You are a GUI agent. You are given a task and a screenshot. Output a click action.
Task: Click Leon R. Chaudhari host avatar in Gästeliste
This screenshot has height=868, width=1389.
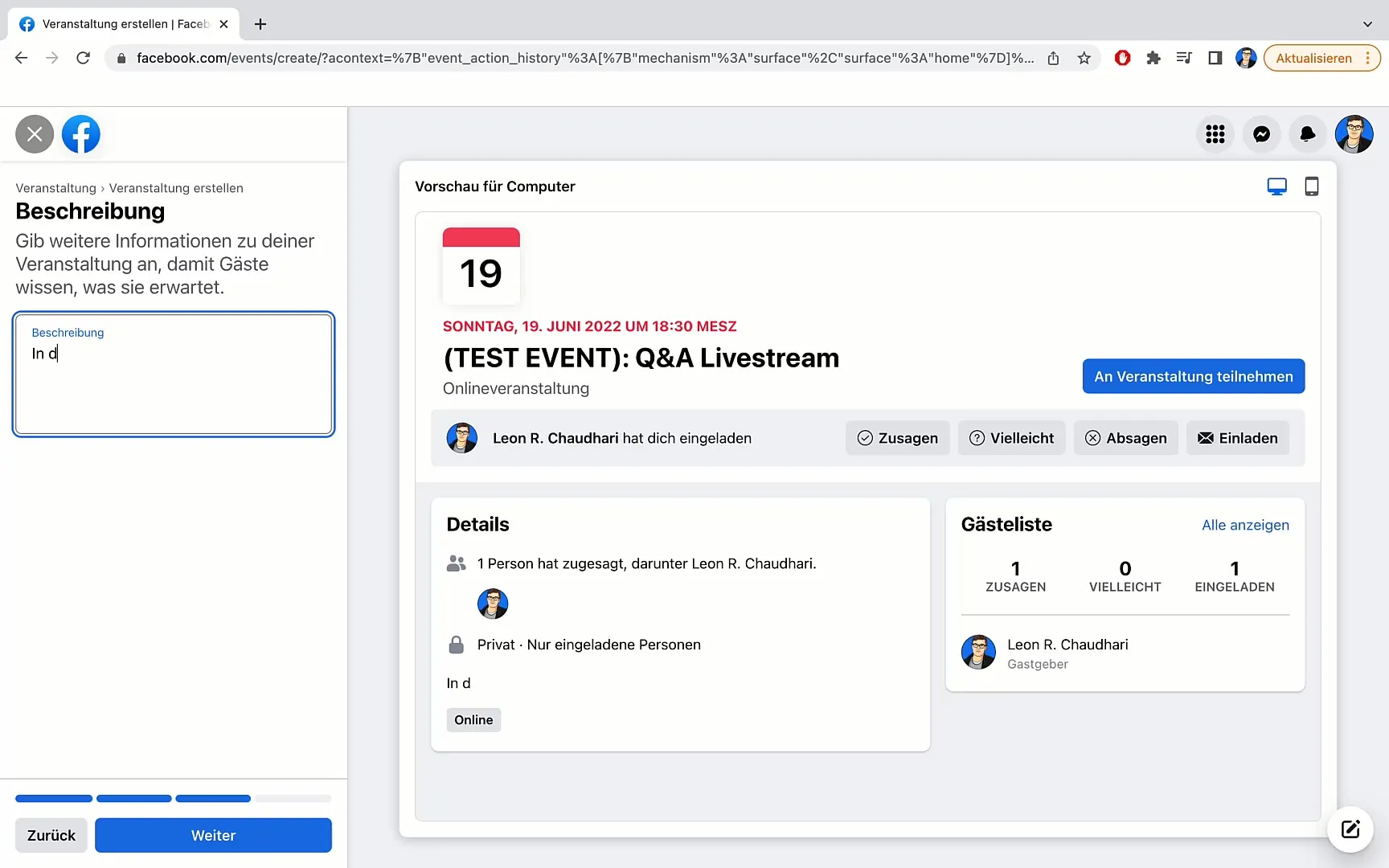[x=978, y=652]
